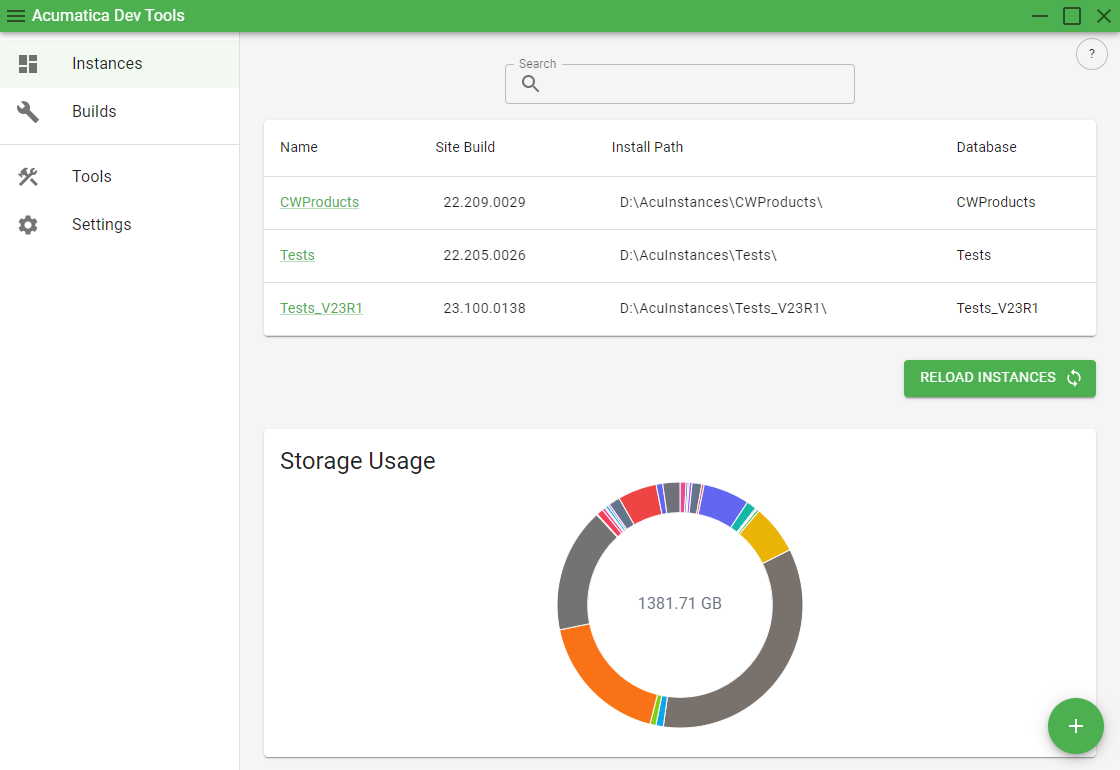Select the Name column header

click(298, 147)
